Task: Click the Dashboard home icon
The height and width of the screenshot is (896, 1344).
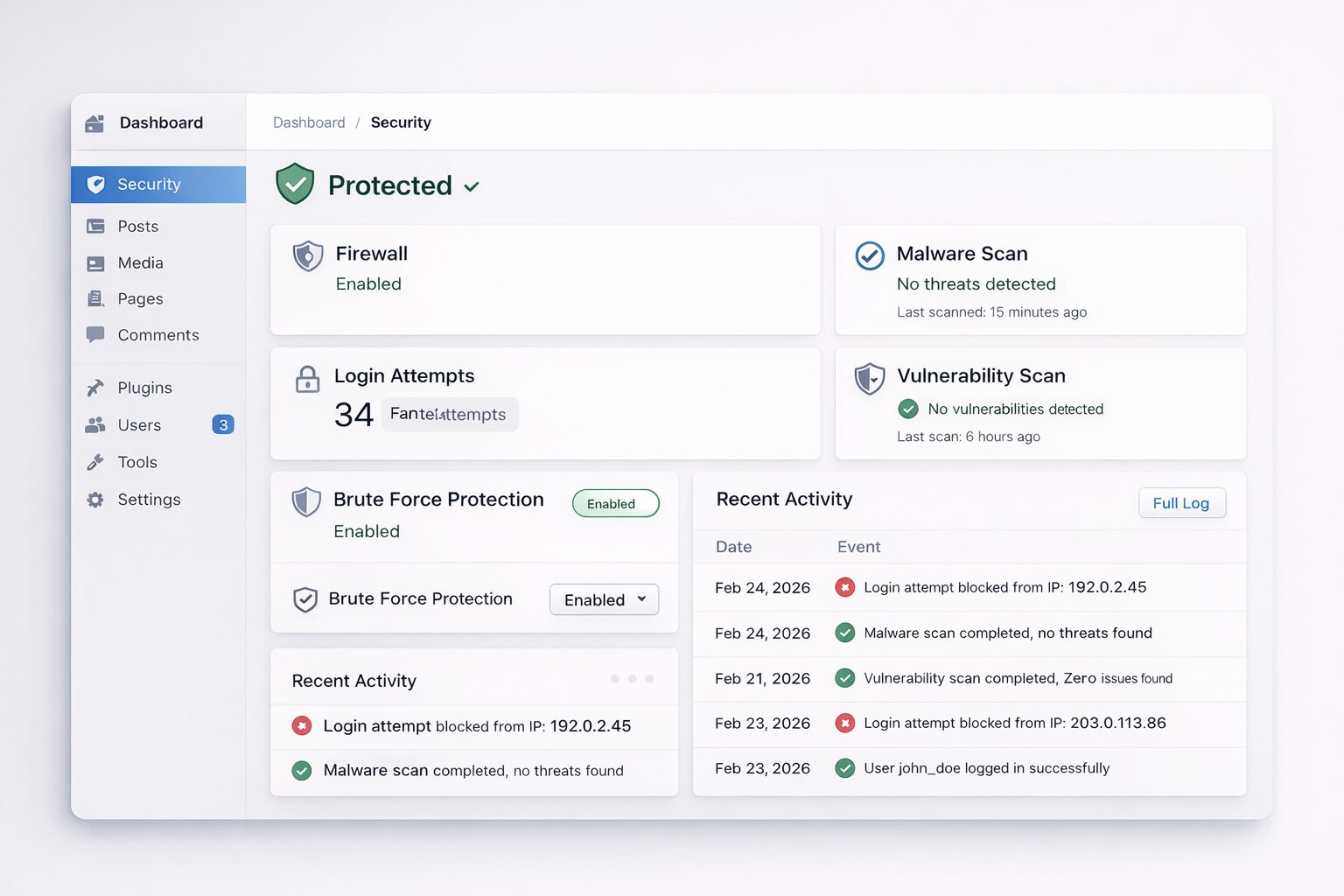Action: pos(94,122)
